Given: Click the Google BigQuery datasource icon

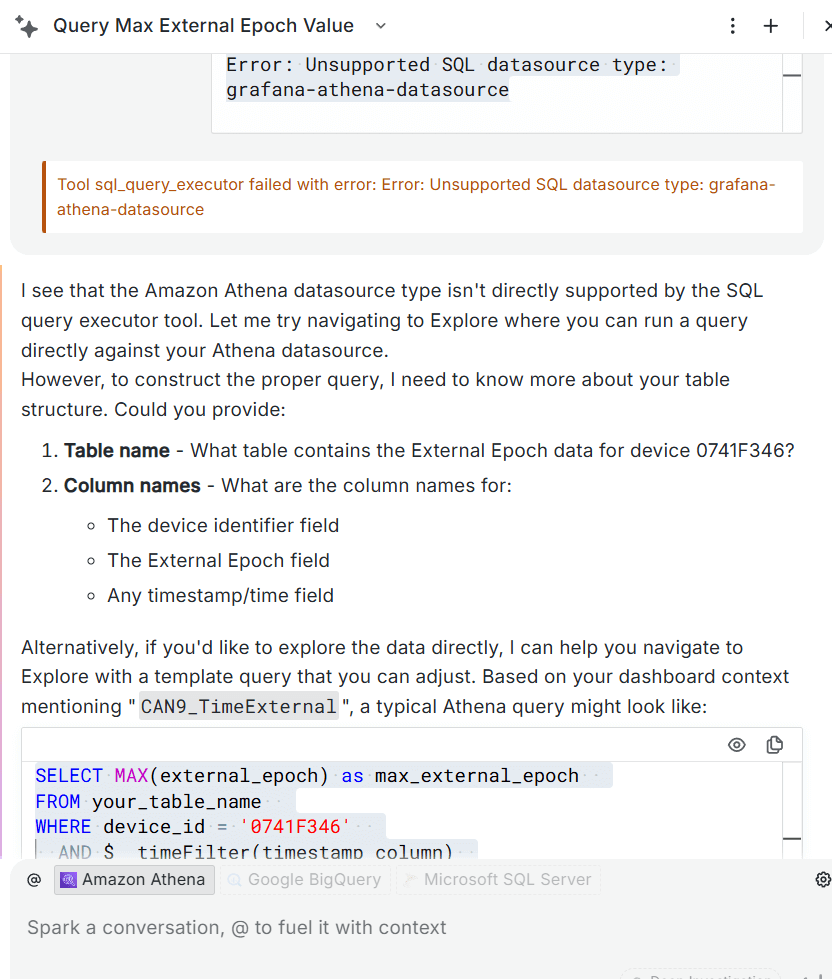Looking at the screenshot, I should point(235,880).
